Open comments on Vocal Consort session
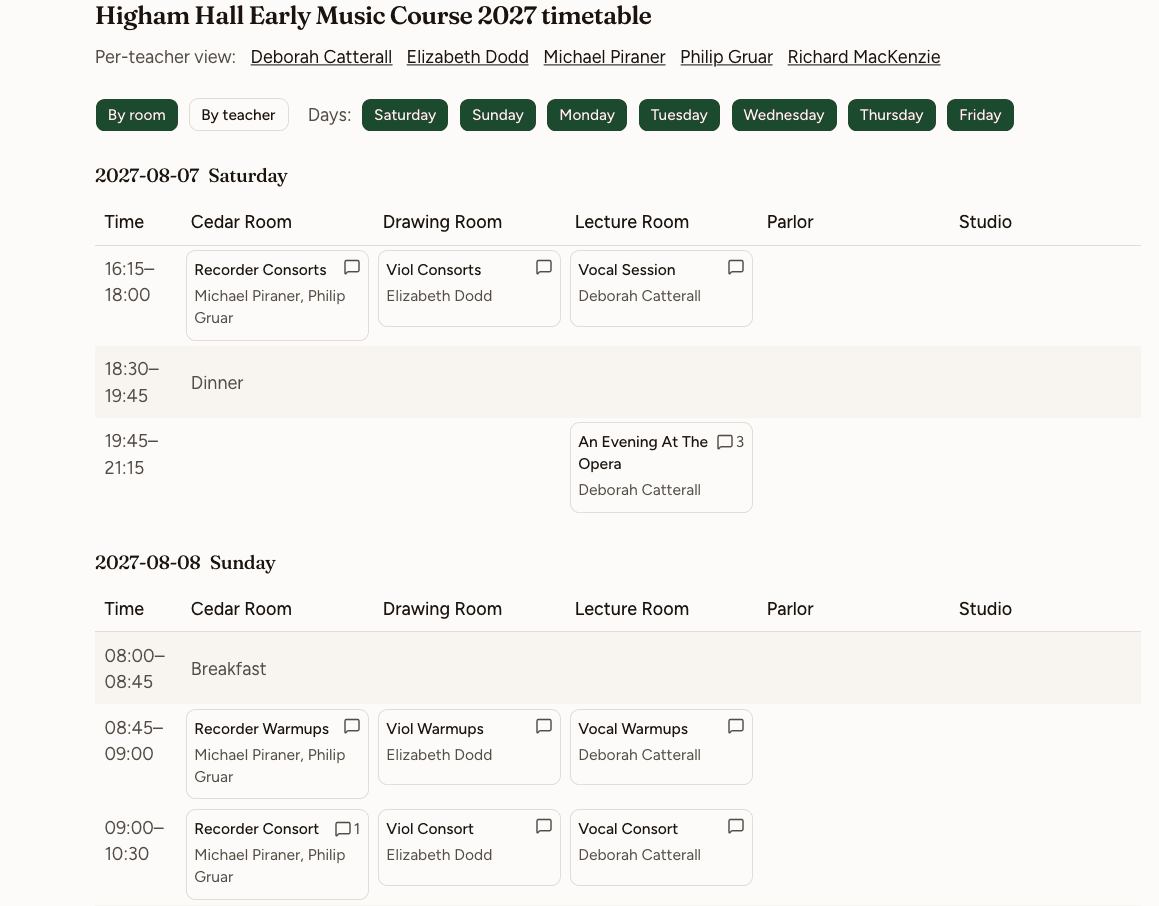 [x=735, y=826]
